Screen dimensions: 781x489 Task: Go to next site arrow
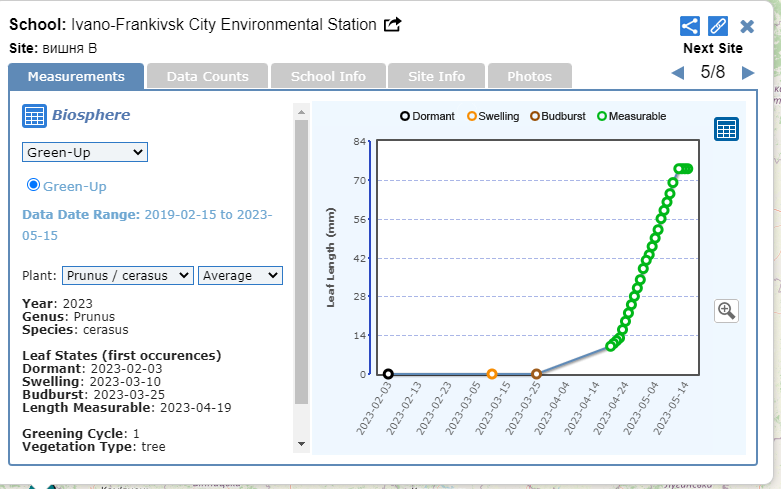click(x=747, y=73)
